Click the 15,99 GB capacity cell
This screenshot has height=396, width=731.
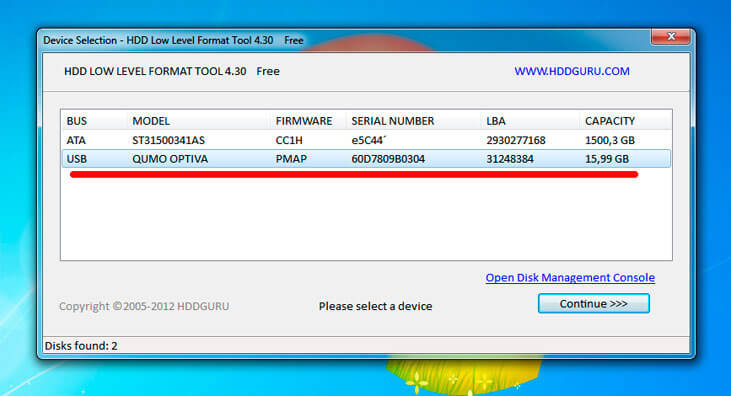tap(607, 159)
